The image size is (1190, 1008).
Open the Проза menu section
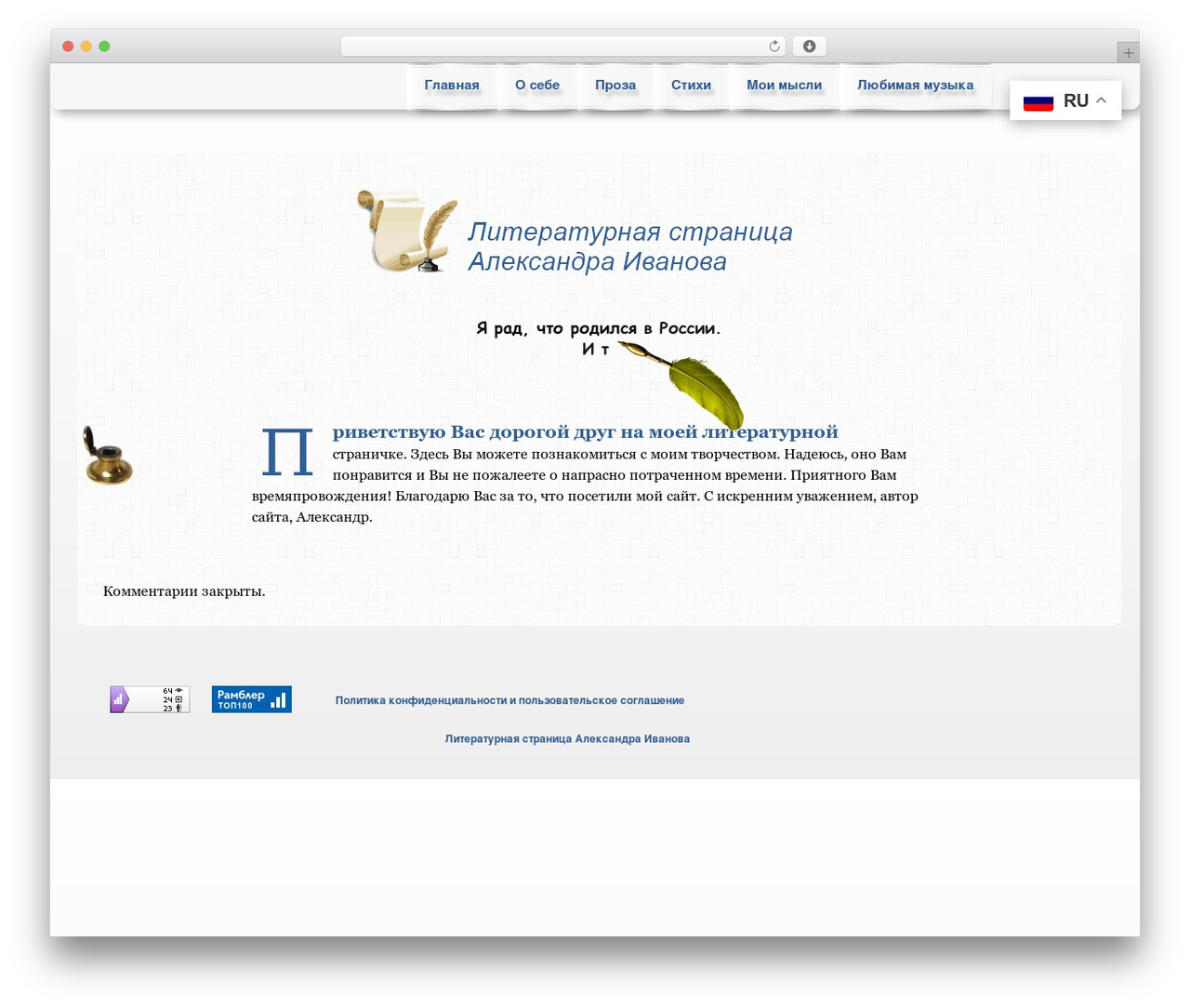tap(615, 86)
